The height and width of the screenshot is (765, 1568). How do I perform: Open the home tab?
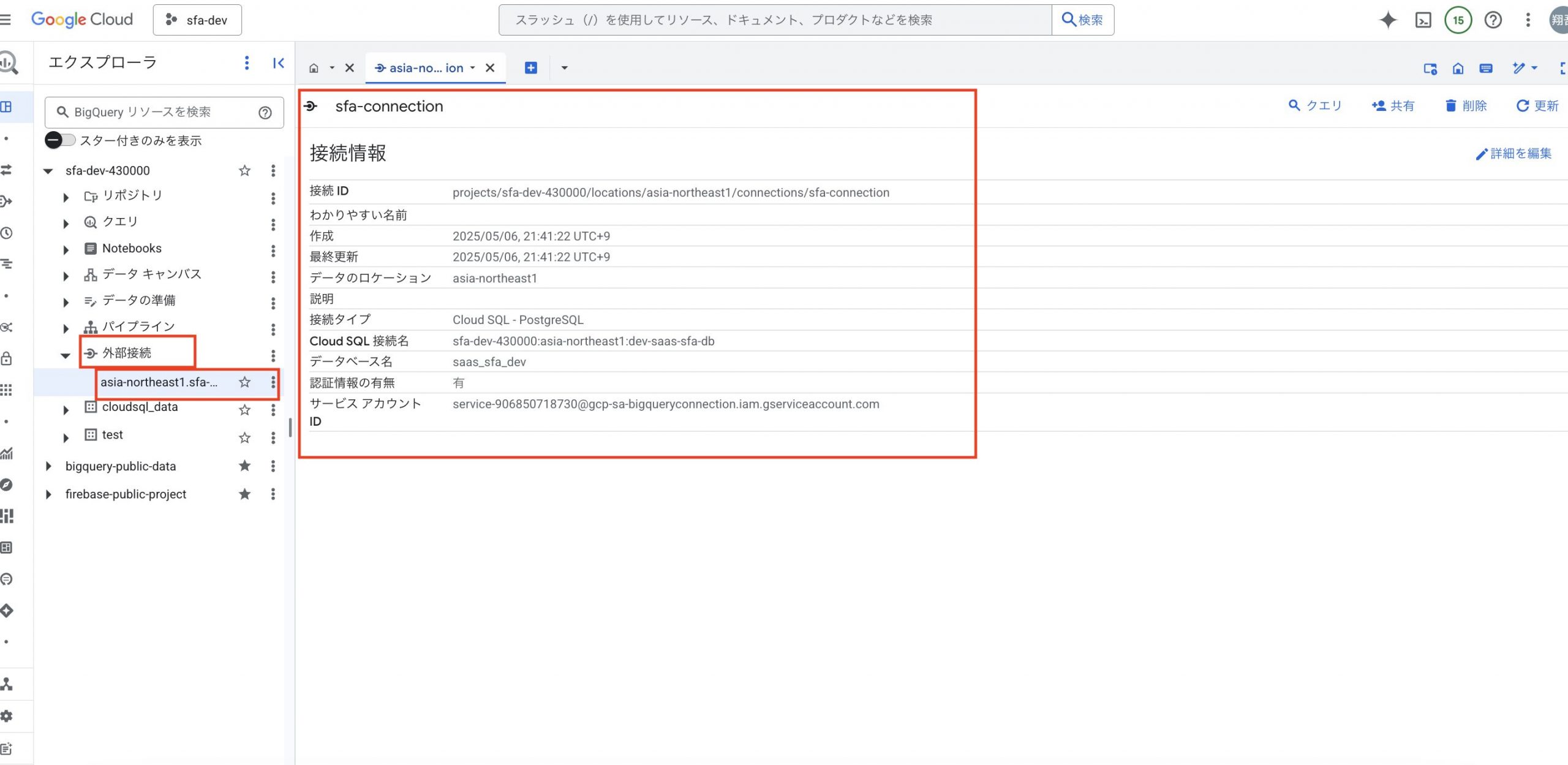(314, 68)
